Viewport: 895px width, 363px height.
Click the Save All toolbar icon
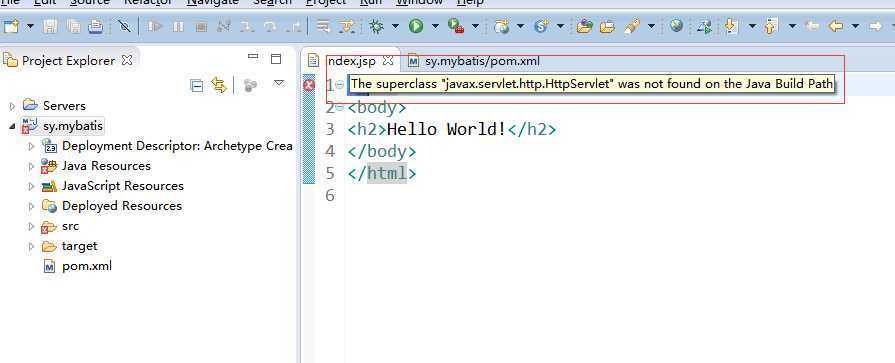click(74, 26)
